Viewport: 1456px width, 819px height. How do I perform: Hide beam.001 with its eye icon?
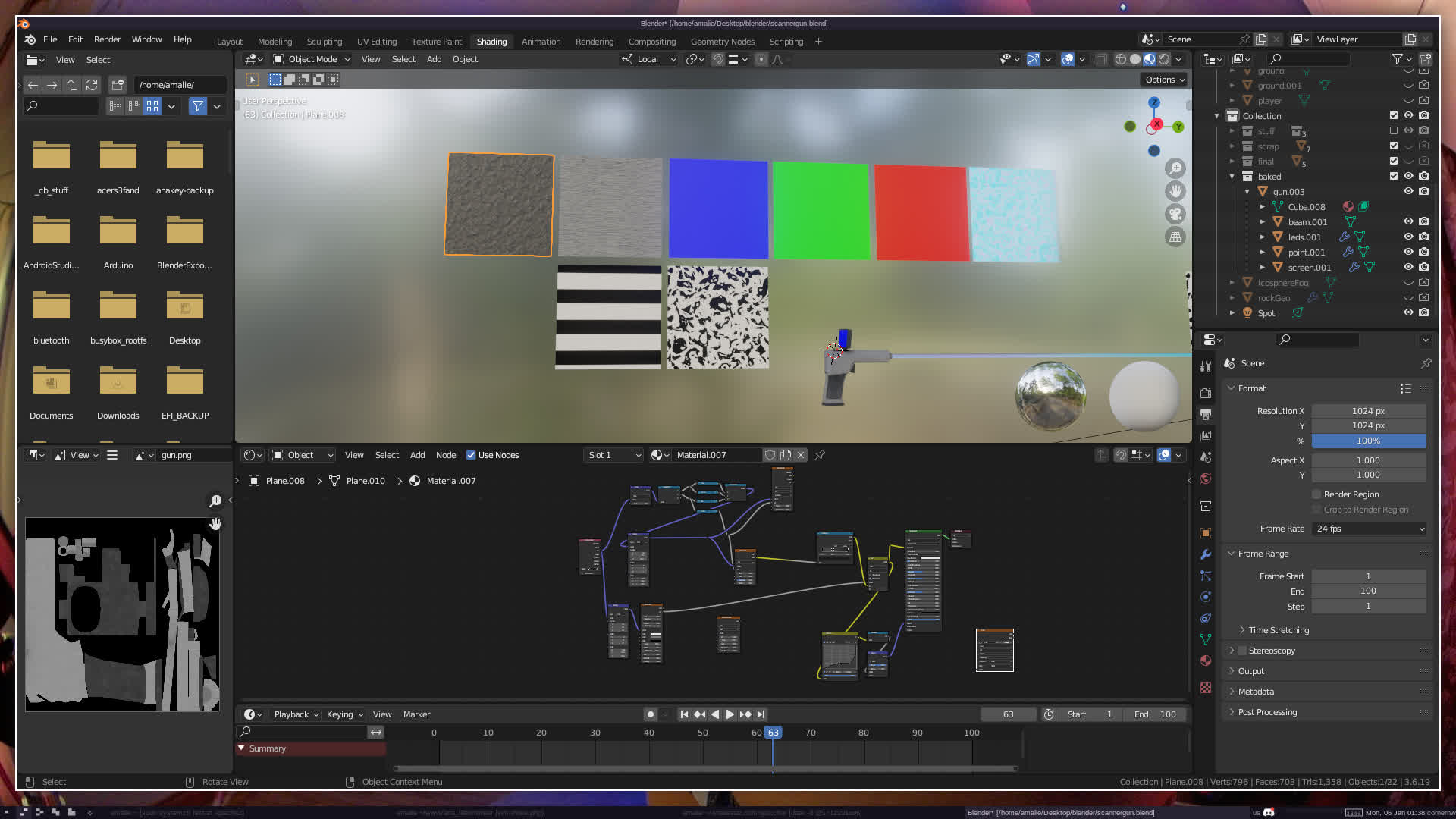tap(1408, 221)
